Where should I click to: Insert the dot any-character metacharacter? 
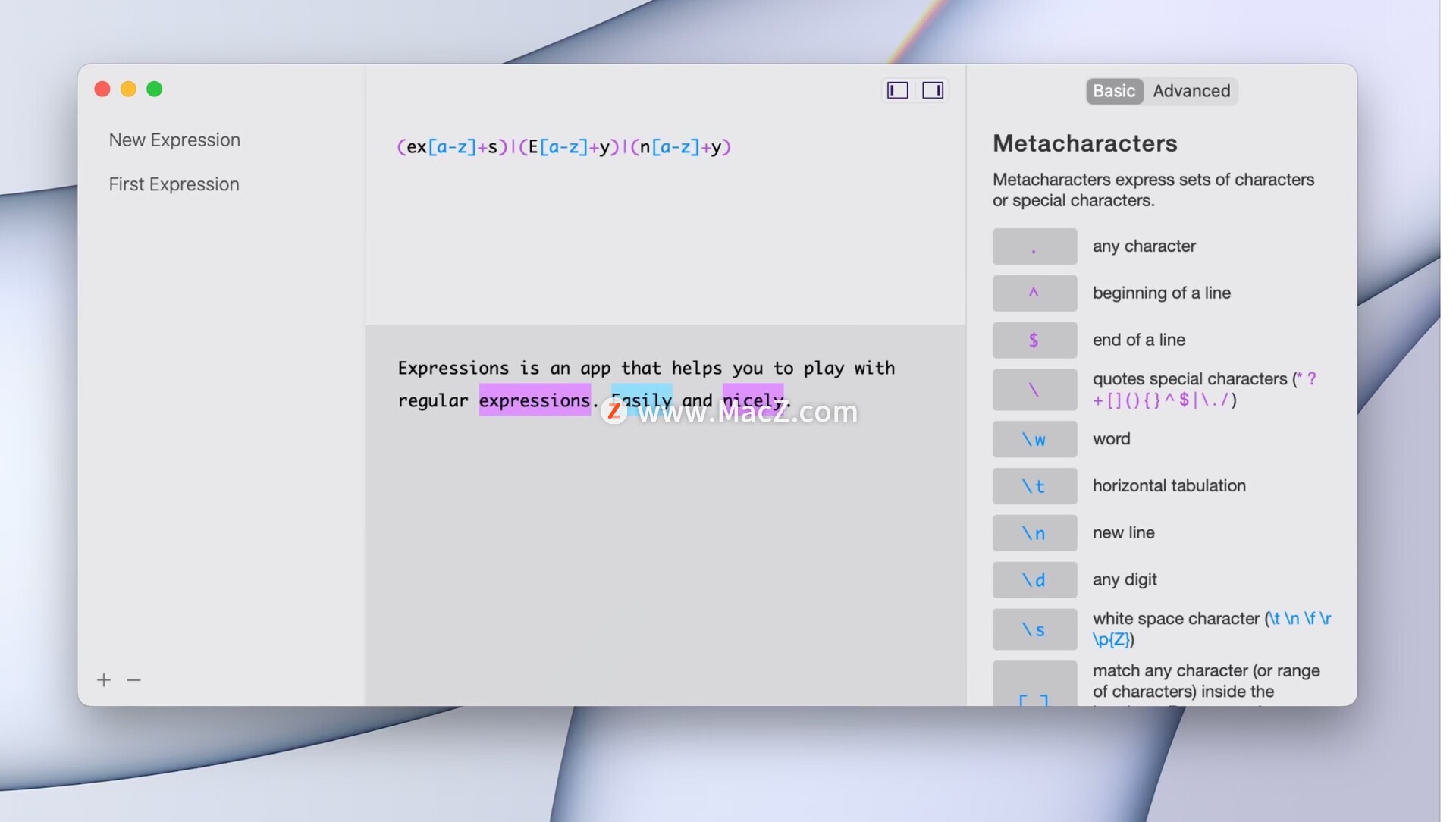[1034, 246]
